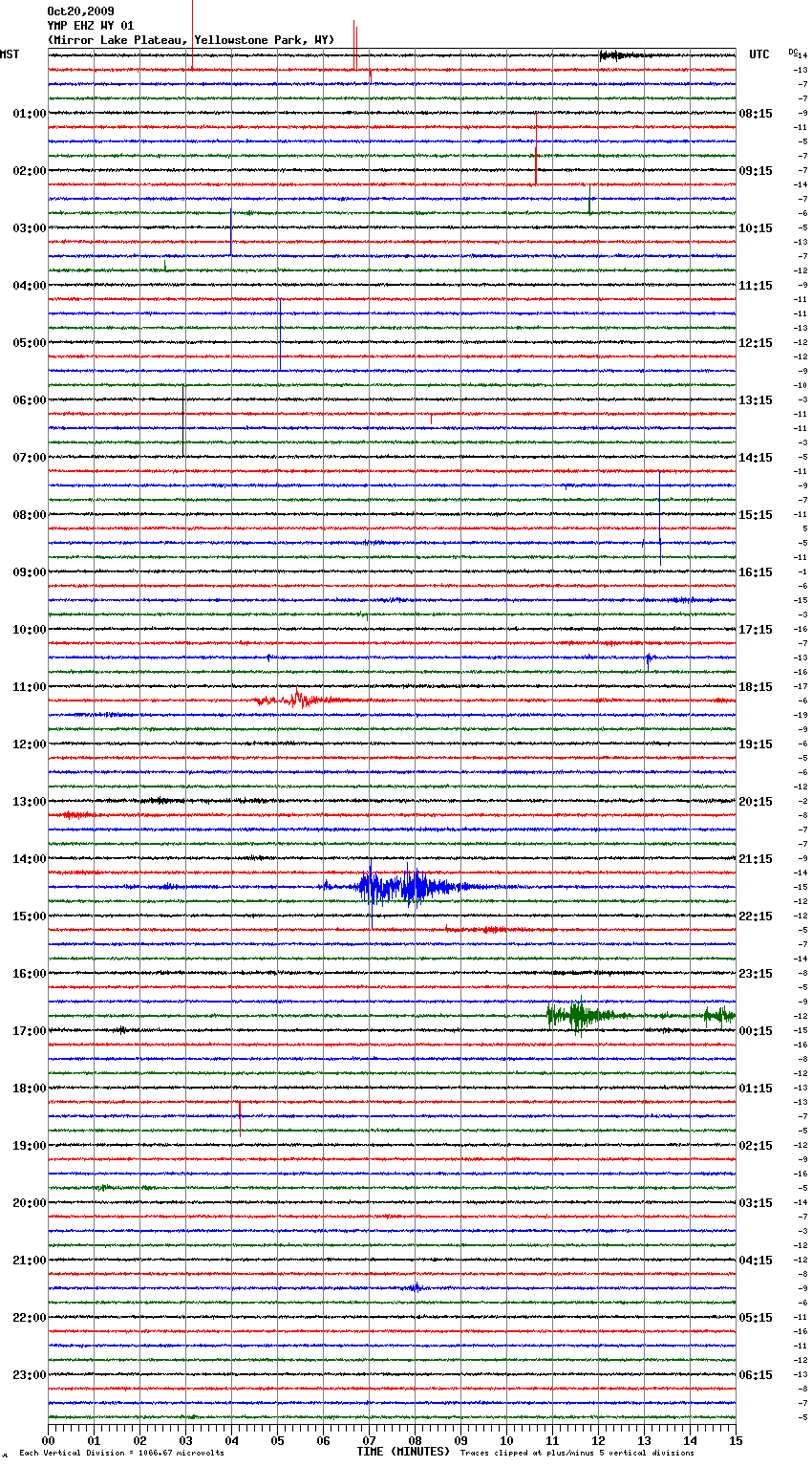The image size is (812, 1466).
Task: Click the 'MST' time zone label
Action: click(10, 54)
